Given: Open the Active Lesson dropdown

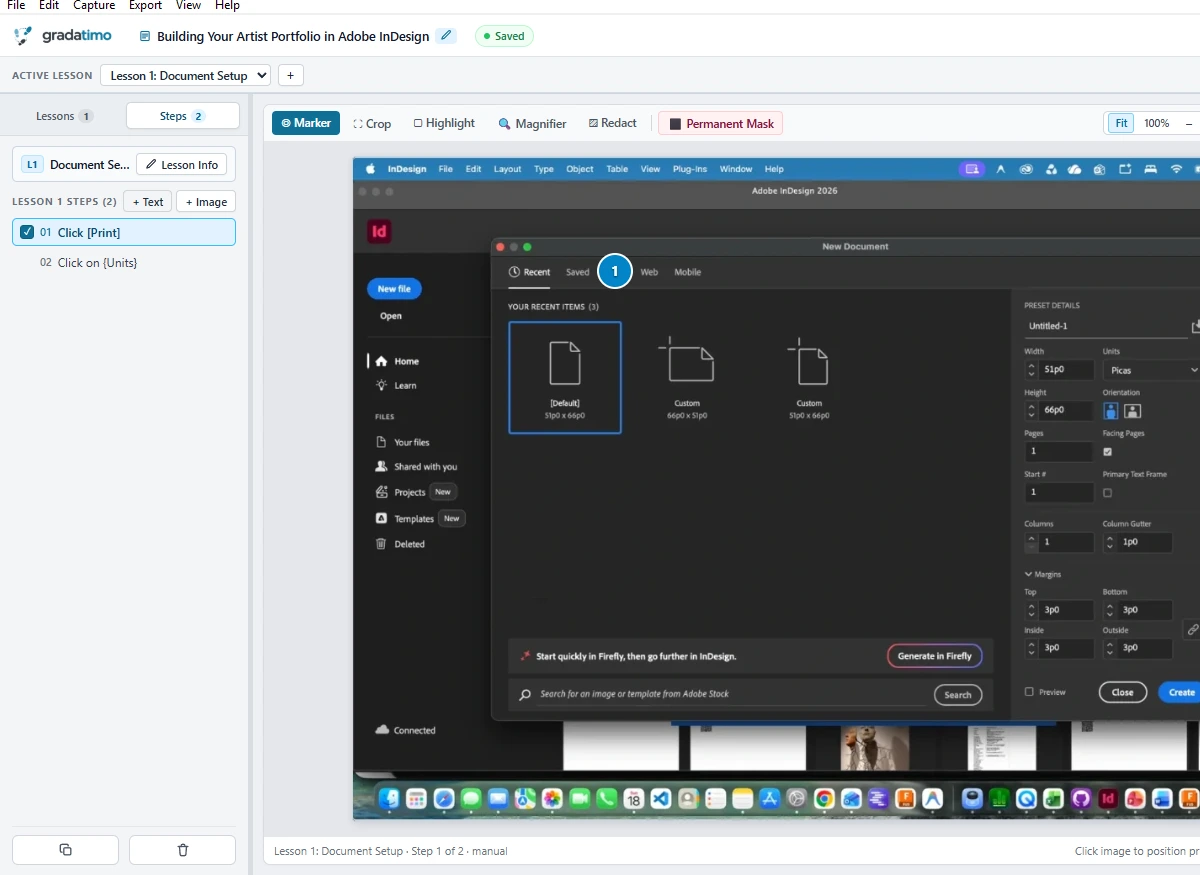Looking at the screenshot, I should click(x=185, y=75).
